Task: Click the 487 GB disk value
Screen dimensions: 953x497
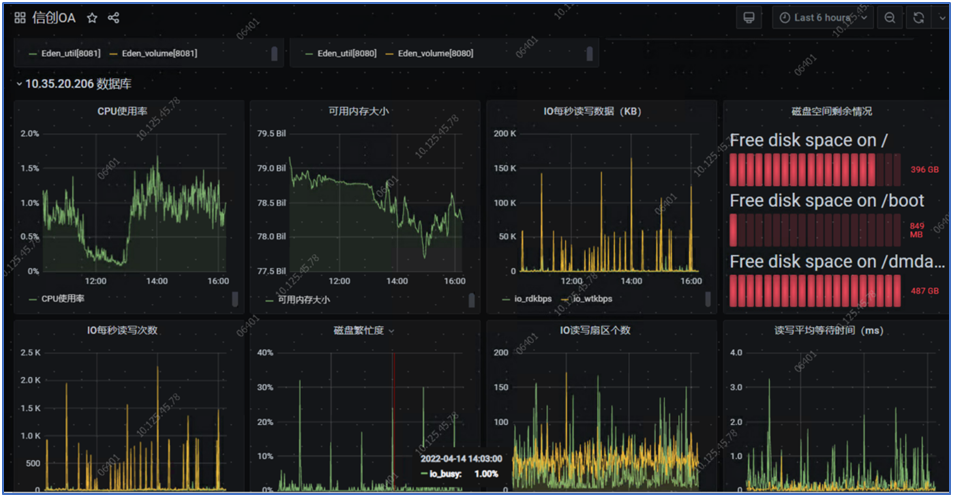Action: coord(924,291)
